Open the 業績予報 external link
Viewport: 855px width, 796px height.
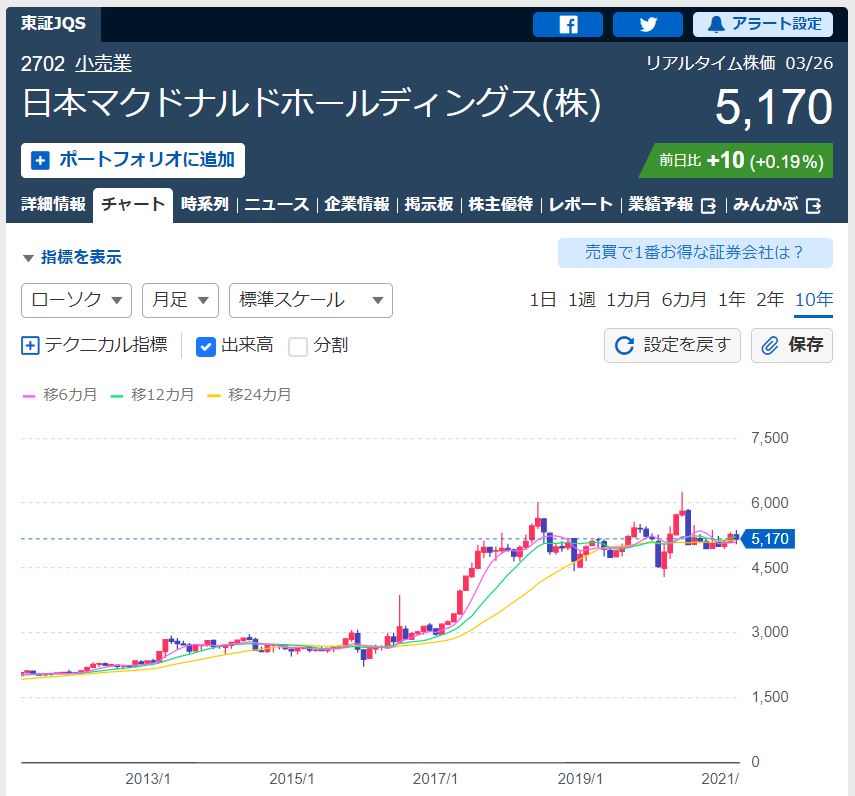pyautogui.click(x=672, y=205)
